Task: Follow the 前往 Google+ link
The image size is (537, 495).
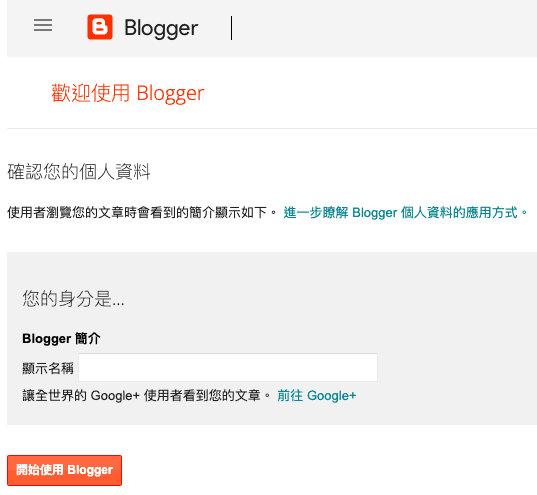Action: click(317, 396)
